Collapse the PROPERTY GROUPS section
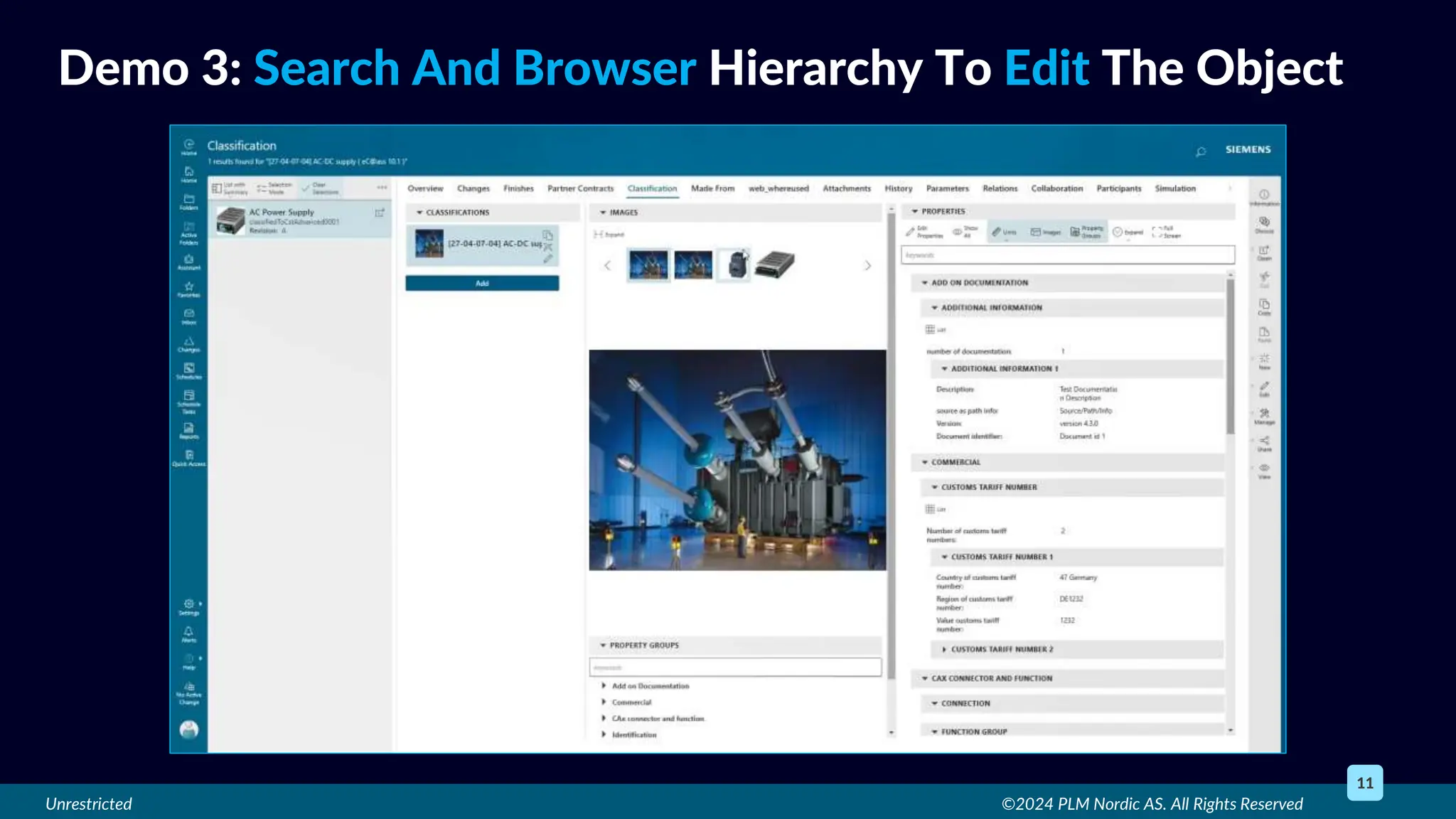The image size is (1456, 819). point(603,646)
